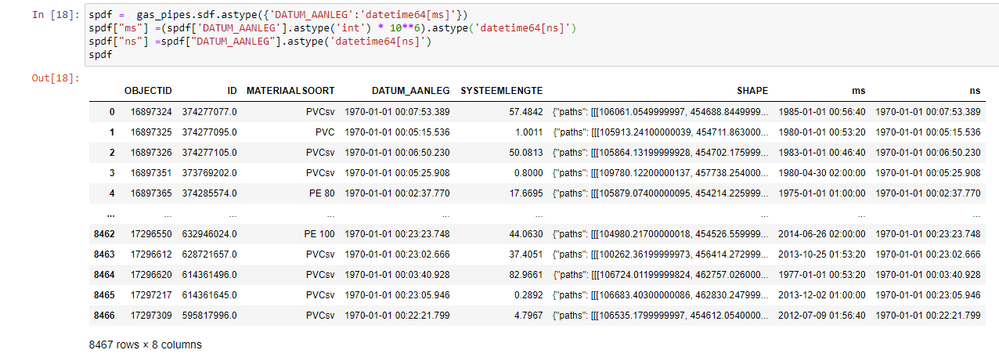Click SYSTEEMLENGTE value 57.4842
This screenshot has width=999, height=361.
tap(526, 112)
